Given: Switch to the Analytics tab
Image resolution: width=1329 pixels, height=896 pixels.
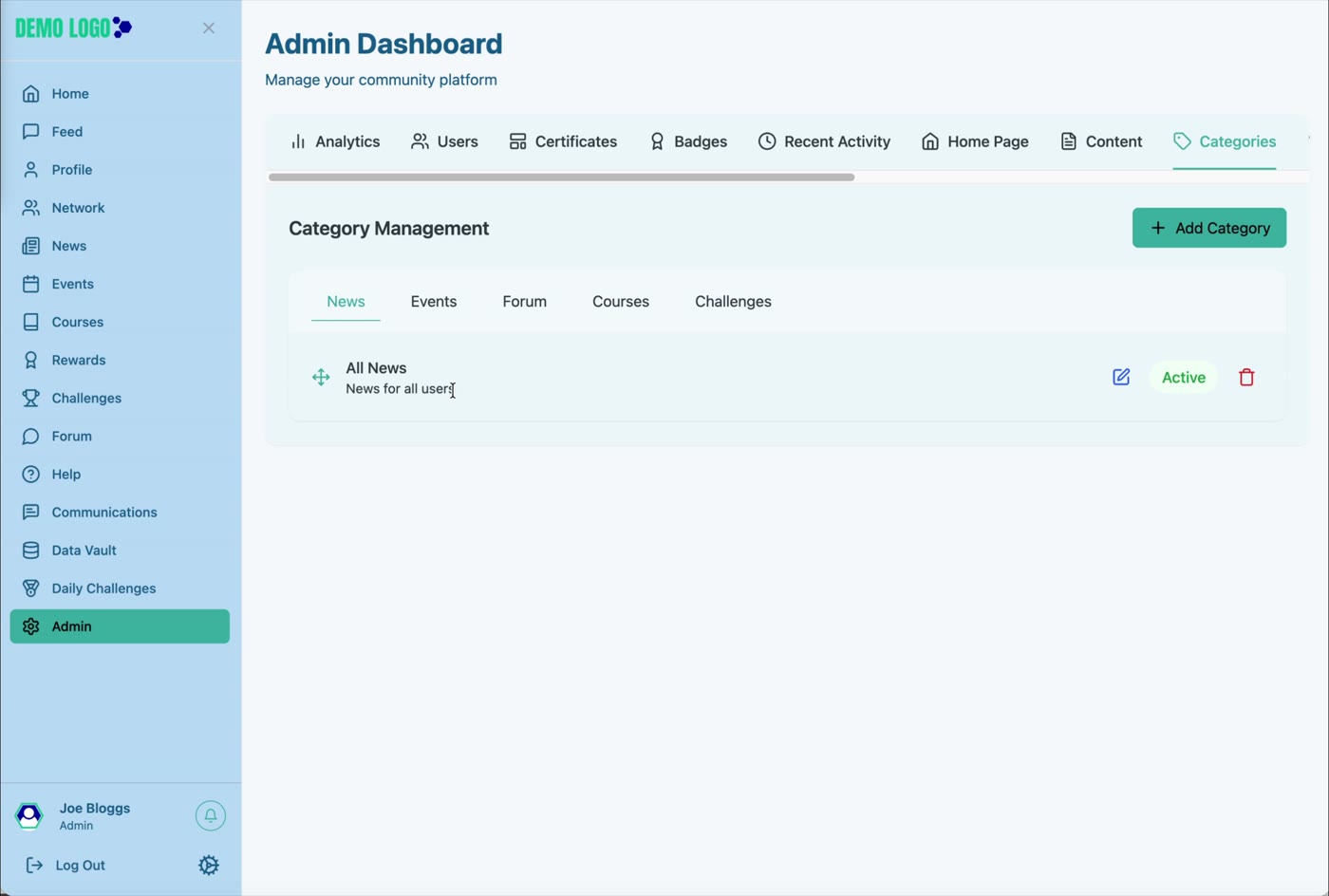Looking at the screenshot, I should 335,141.
